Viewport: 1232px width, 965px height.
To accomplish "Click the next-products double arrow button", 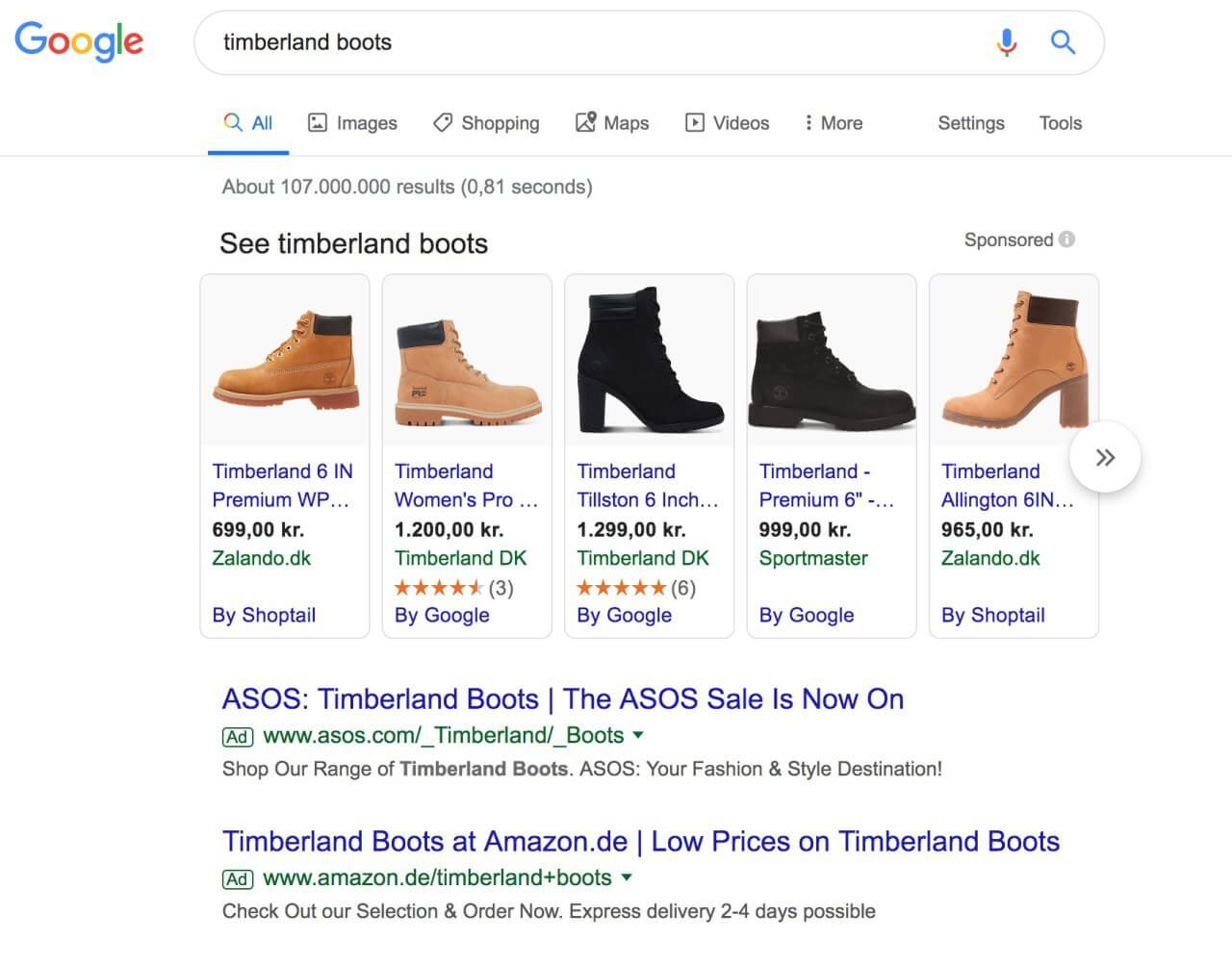I will tap(1105, 457).
